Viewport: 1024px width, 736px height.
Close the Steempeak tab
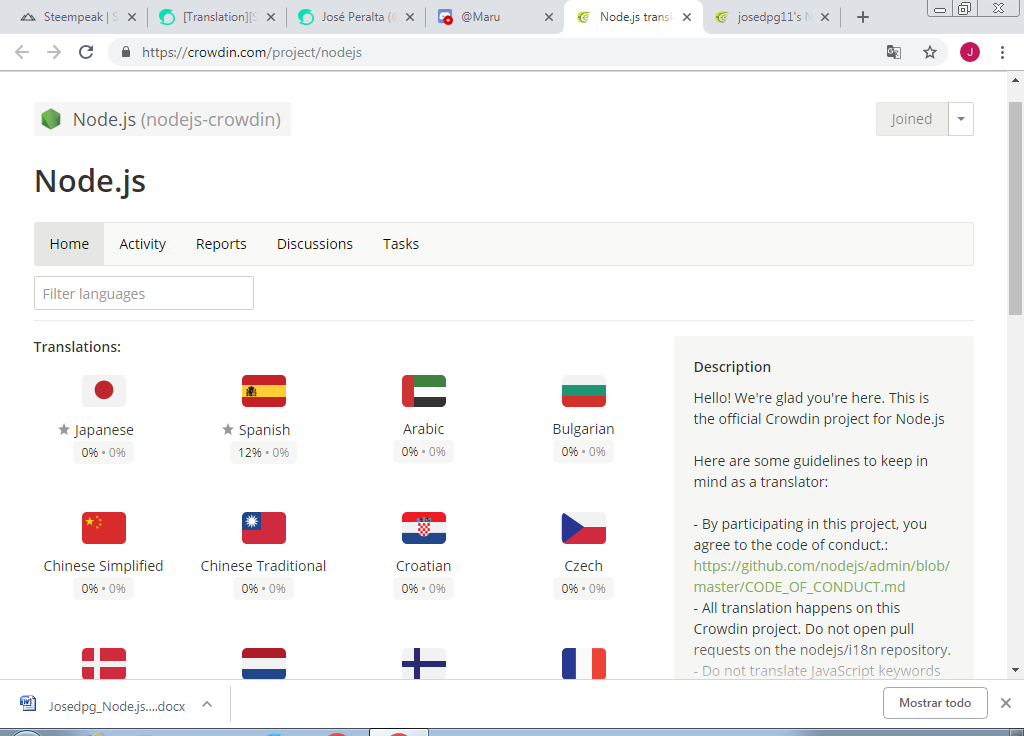(x=132, y=17)
